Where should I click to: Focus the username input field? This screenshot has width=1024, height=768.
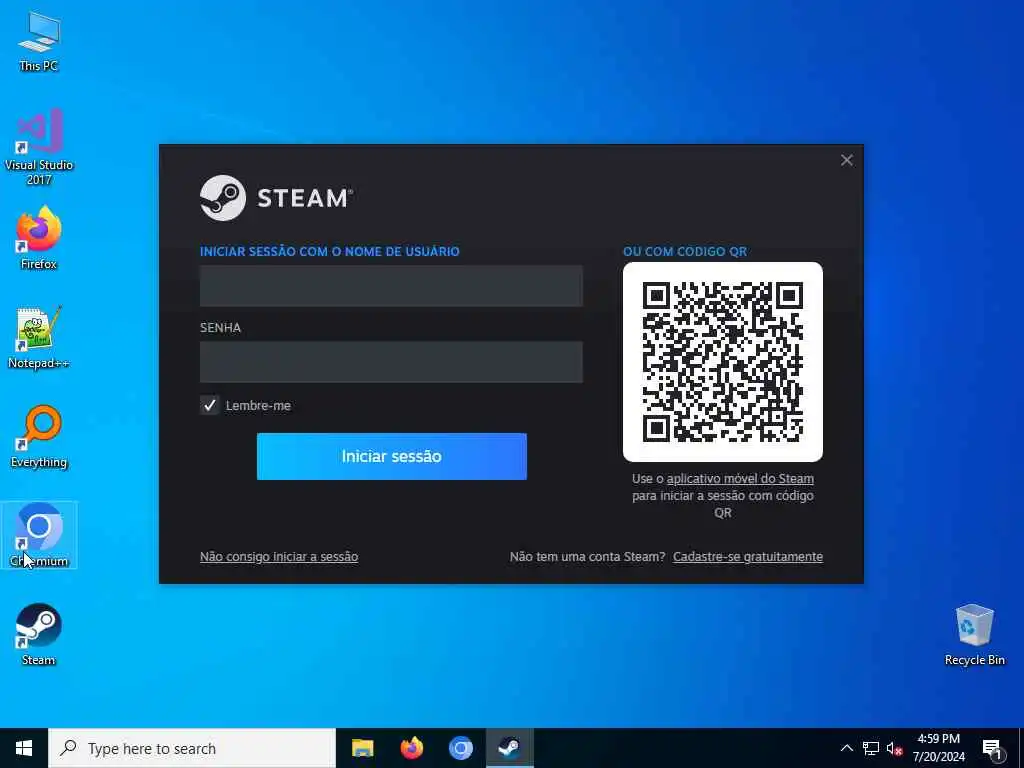coord(391,285)
